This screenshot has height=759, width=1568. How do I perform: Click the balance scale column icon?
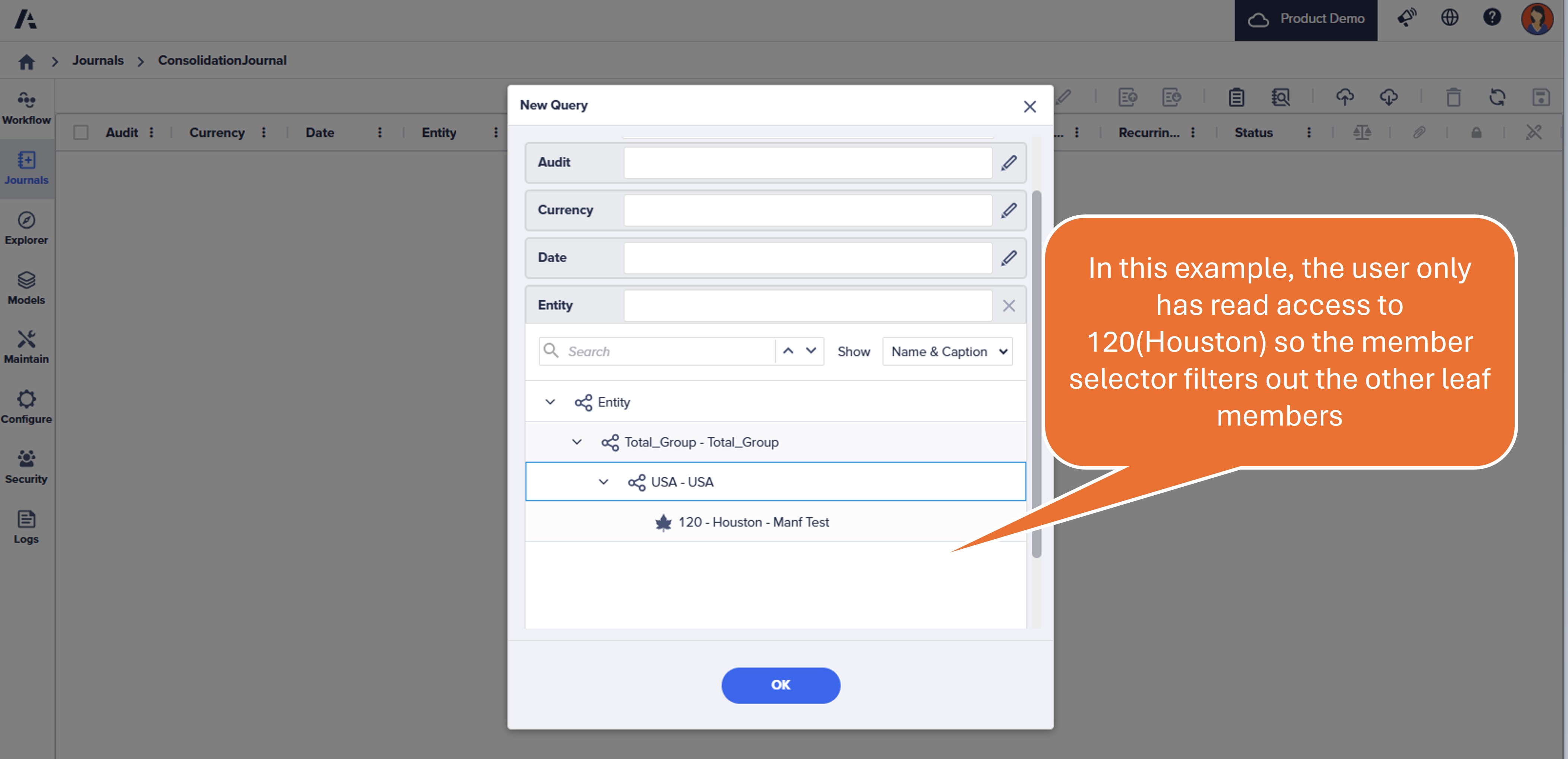[1362, 132]
